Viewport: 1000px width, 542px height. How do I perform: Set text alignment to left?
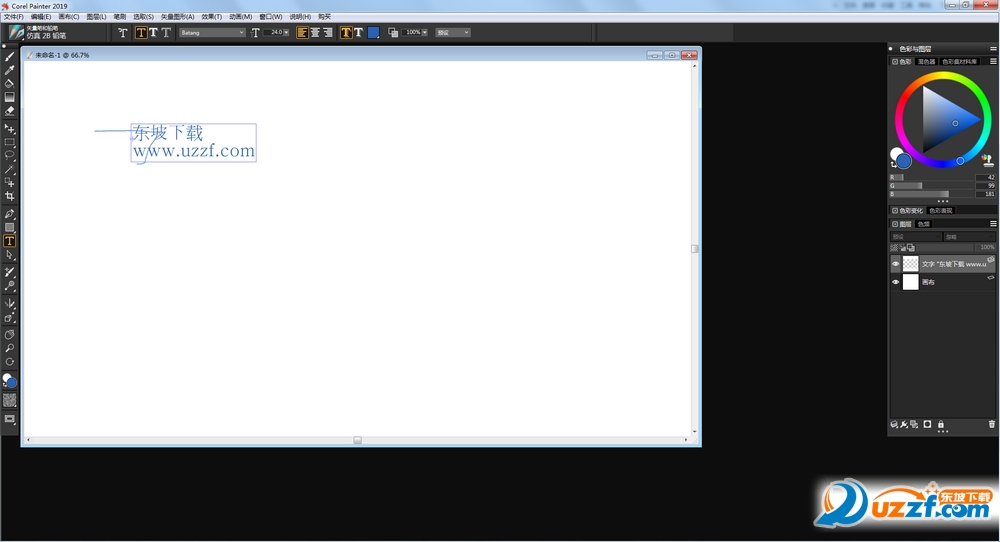(302, 33)
